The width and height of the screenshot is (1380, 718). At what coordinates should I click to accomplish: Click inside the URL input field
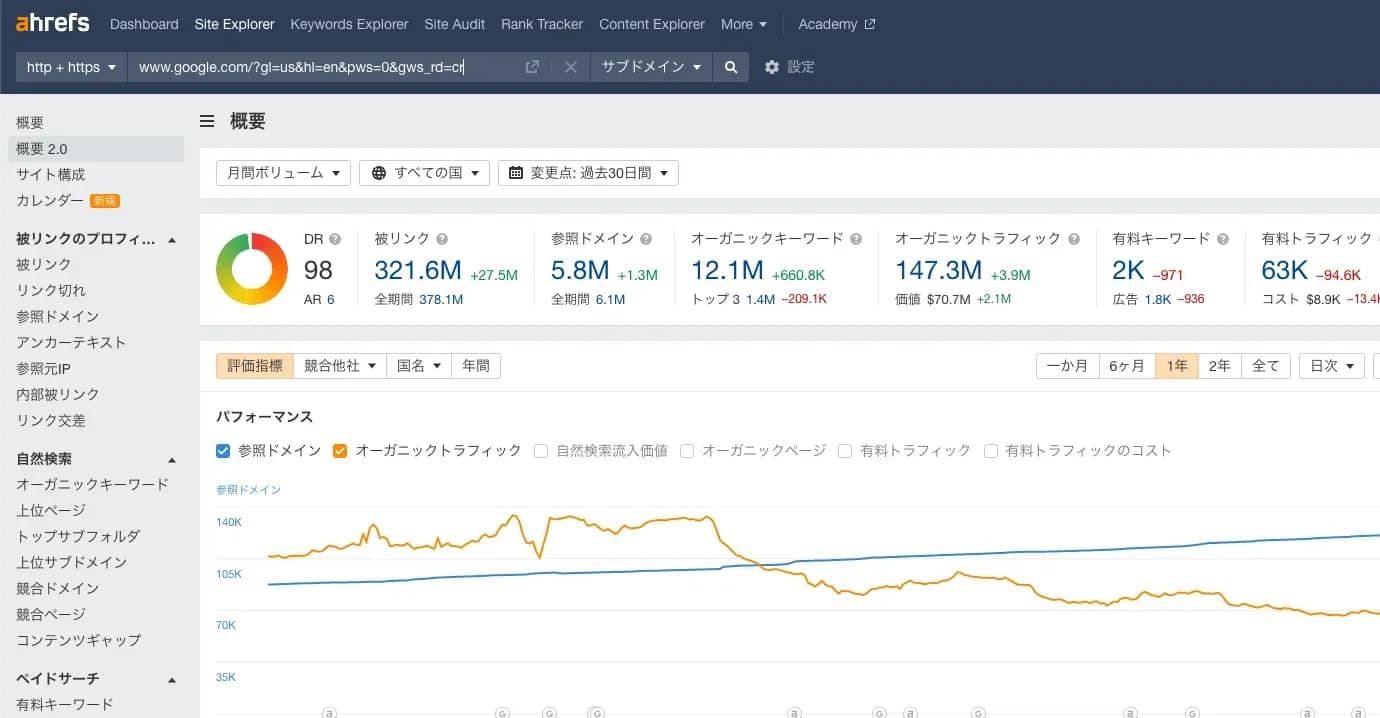coord(320,67)
